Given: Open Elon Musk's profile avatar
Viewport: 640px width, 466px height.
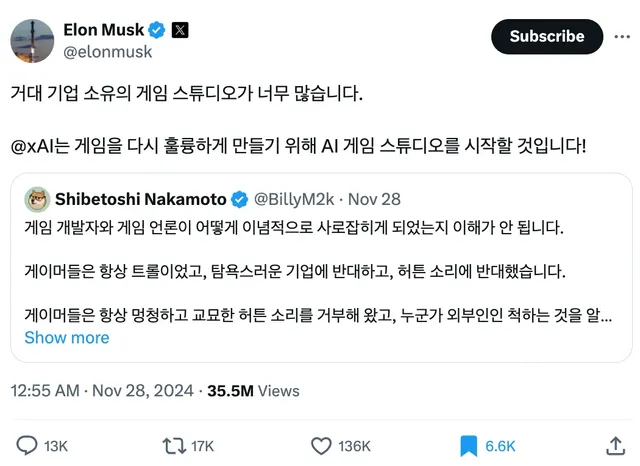Looking at the screenshot, I should click(x=31, y=40).
